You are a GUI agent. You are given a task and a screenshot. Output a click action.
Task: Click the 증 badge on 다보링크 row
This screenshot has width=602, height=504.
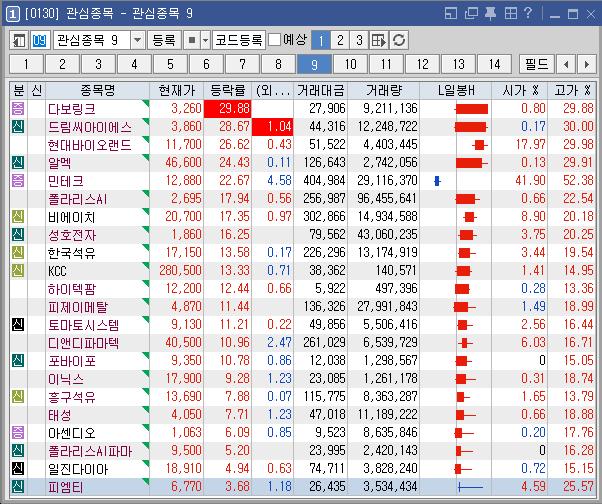tap(18, 108)
